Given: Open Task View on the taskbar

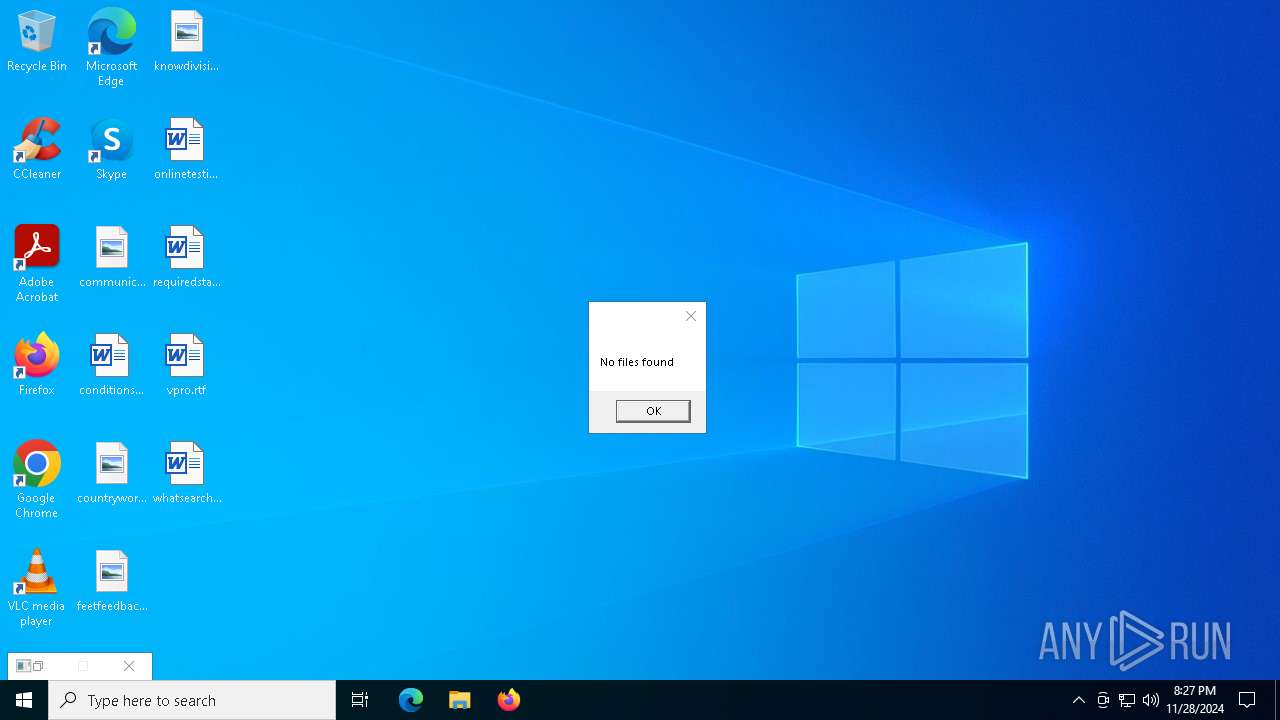Looking at the screenshot, I should pos(360,700).
